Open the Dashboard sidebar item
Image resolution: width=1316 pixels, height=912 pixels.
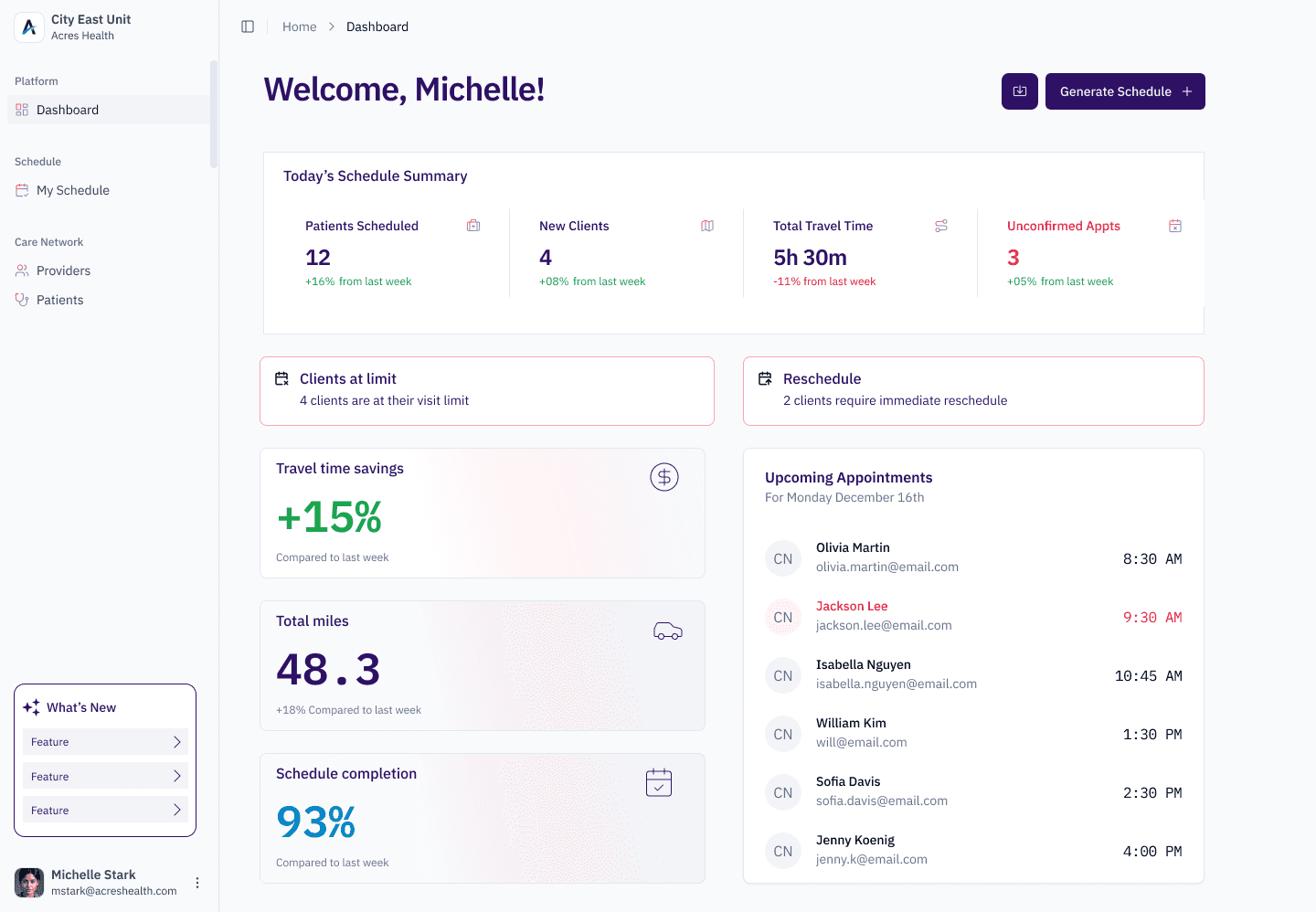click(109, 110)
